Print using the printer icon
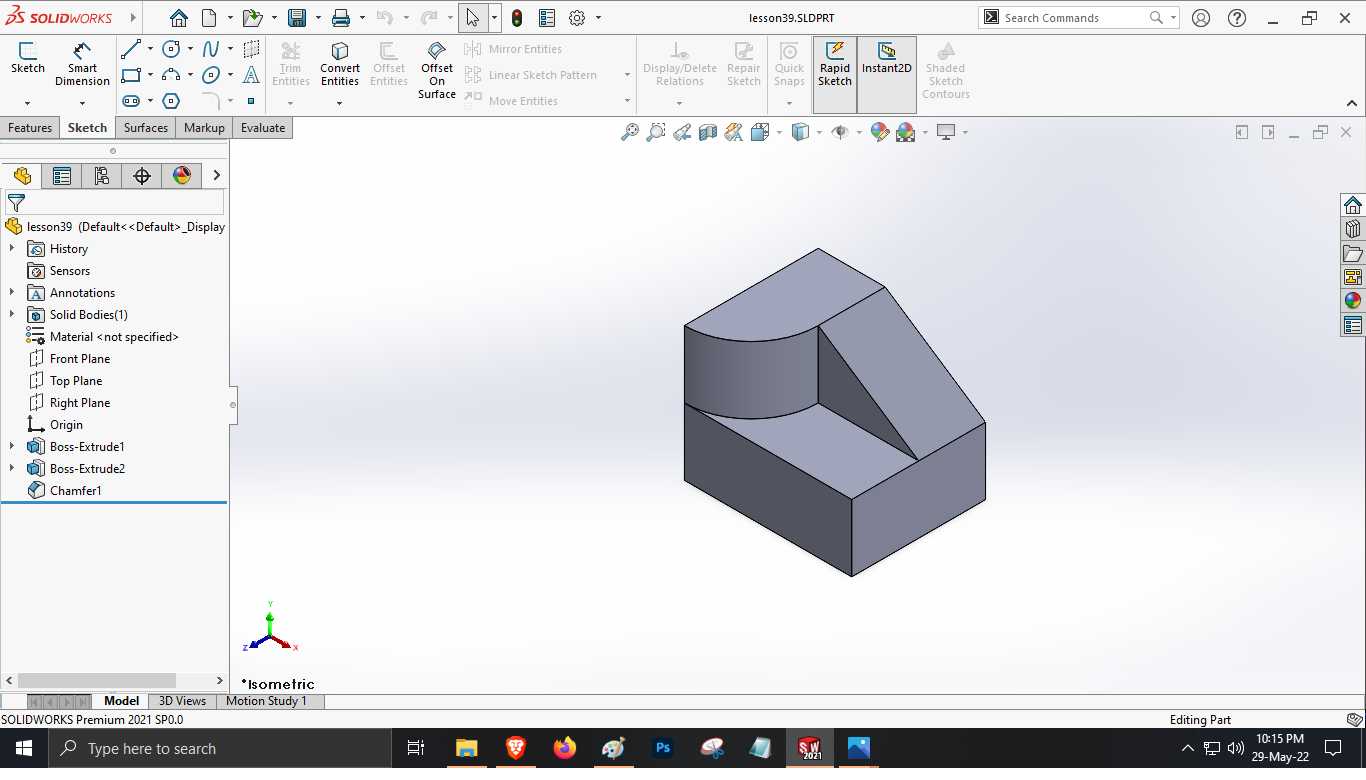The width and height of the screenshot is (1366, 780). tap(341, 18)
